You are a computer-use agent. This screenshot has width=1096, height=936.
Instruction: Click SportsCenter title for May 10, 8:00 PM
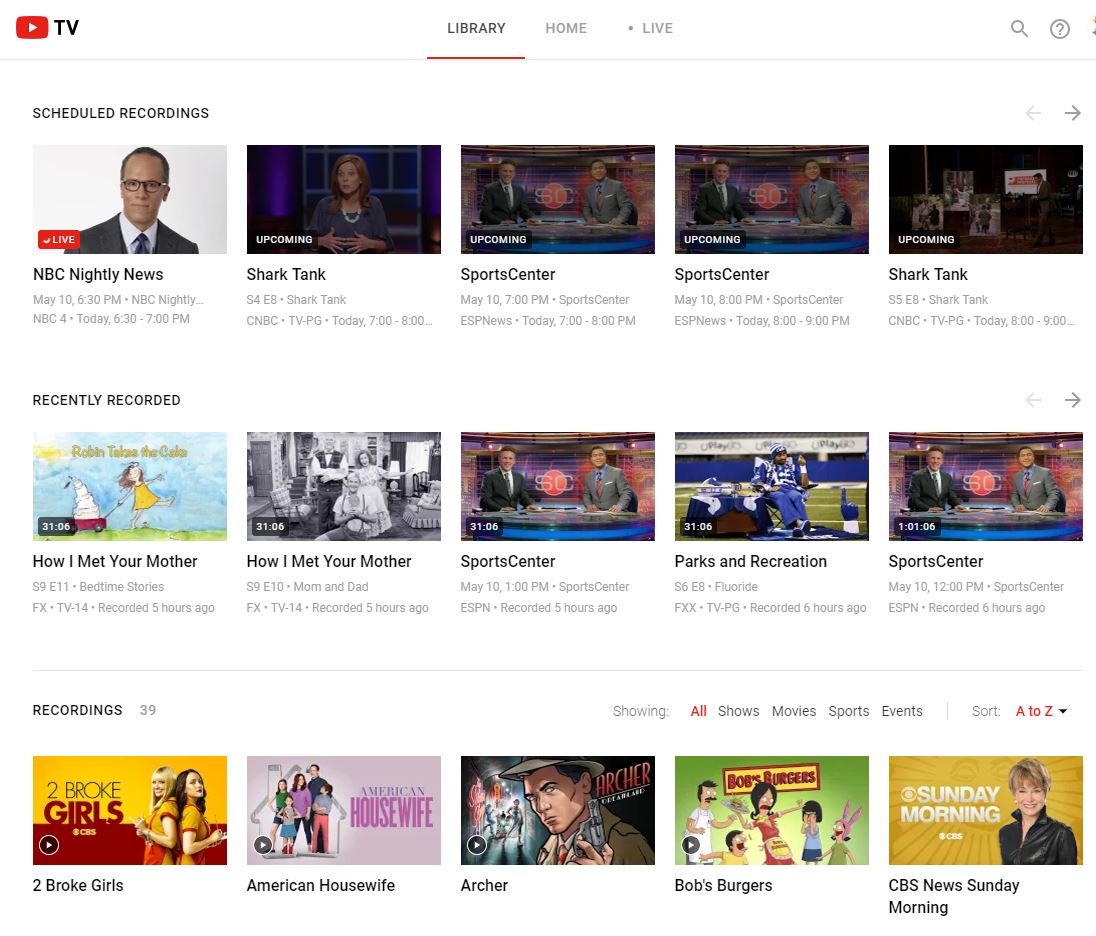(x=722, y=275)
